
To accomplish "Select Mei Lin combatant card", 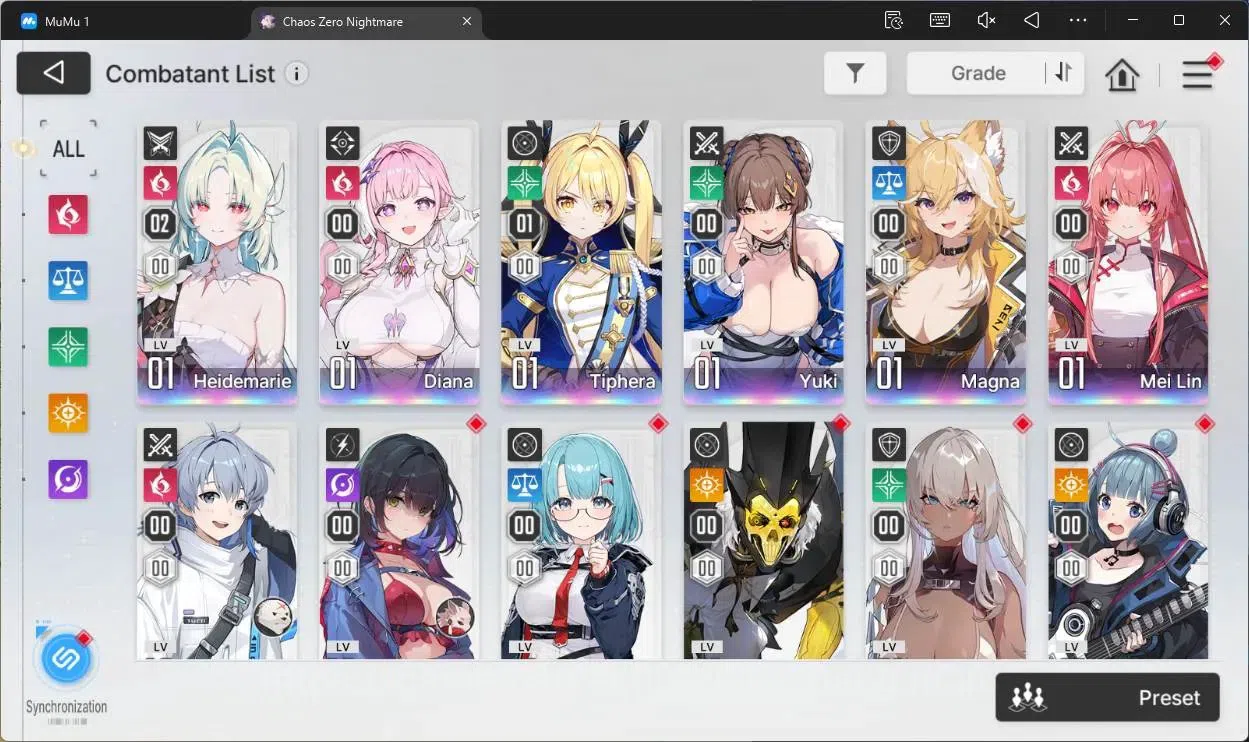I will click(1128, 263).
